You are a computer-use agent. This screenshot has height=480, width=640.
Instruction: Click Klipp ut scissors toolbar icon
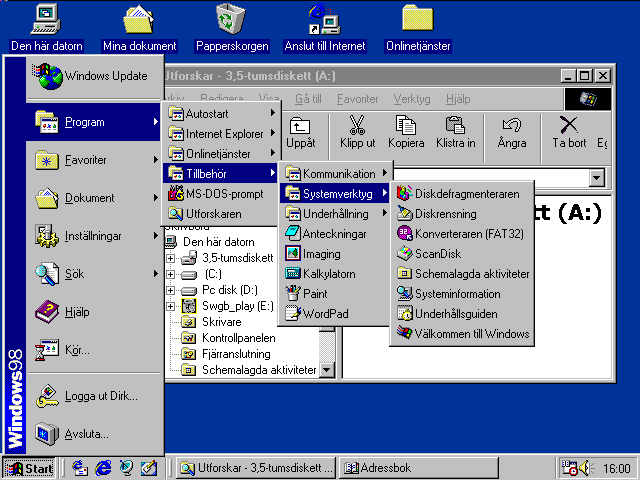click(357, 133)
